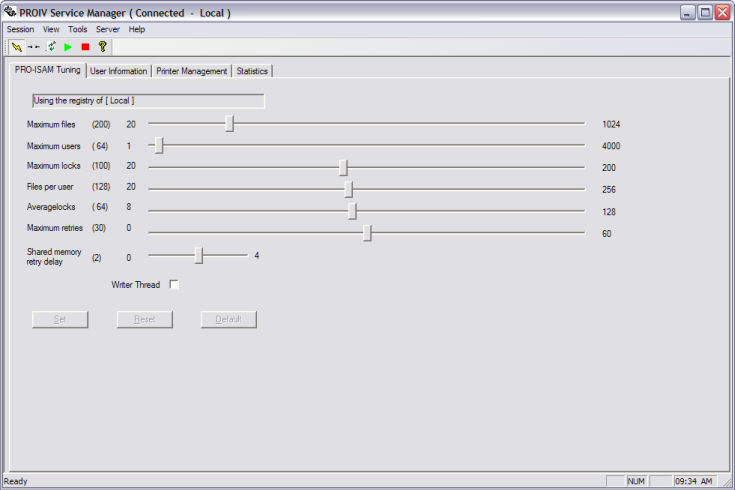Screen dimensions: 735x490
Task: Switch to the User Information tab
Action: click(119, 71)
